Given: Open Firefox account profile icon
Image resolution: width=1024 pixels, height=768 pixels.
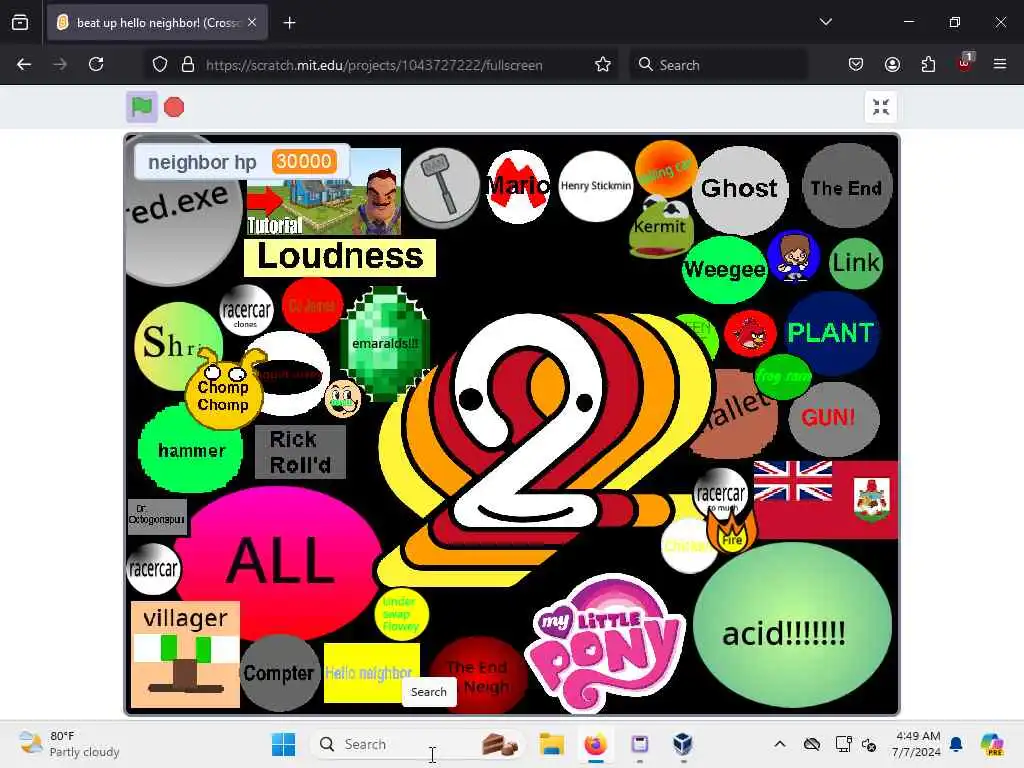Looking at the screenshot, I should tap(892, 64).
